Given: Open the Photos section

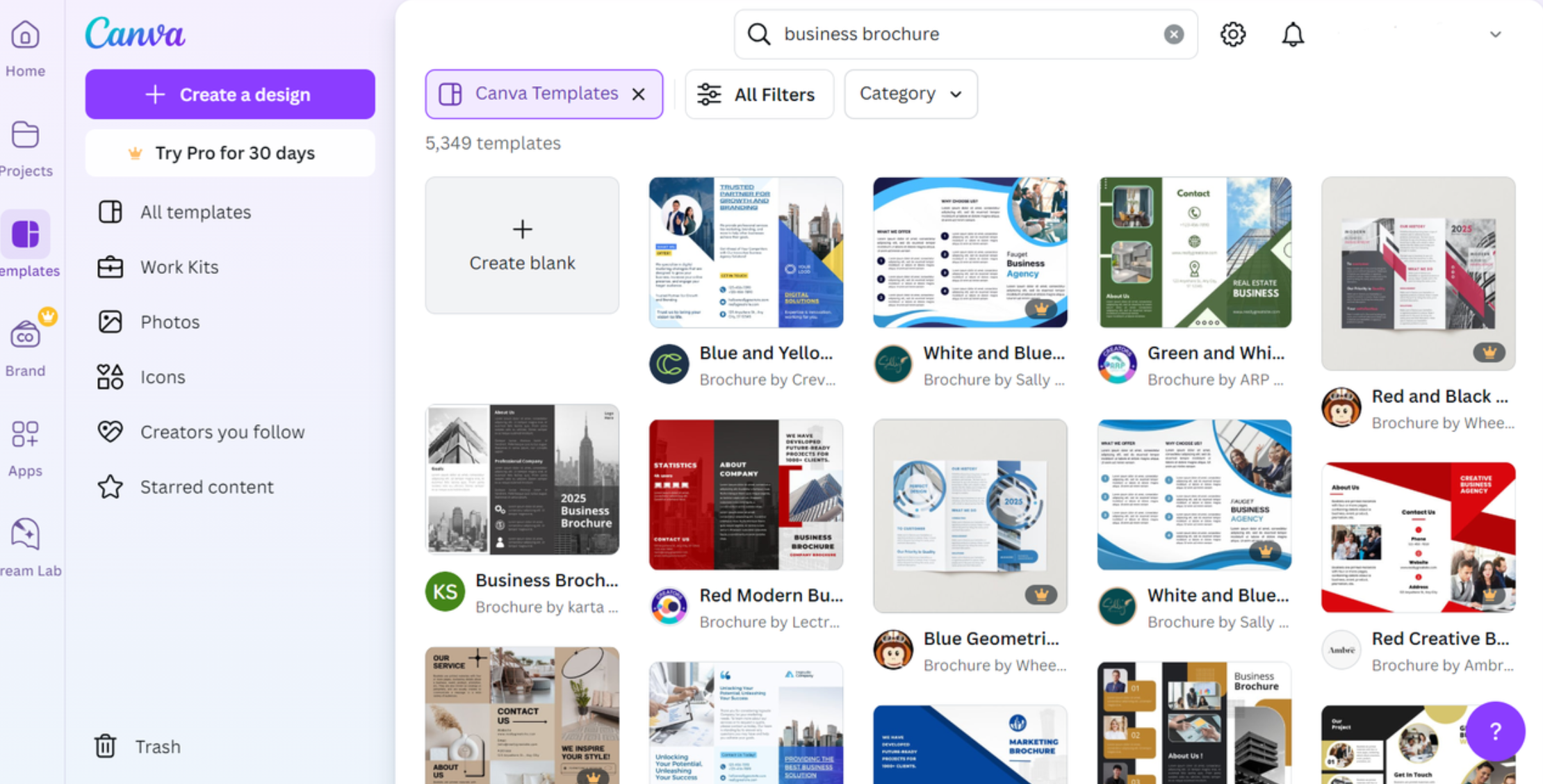Looking at the screenshot, I should point(170,321).
